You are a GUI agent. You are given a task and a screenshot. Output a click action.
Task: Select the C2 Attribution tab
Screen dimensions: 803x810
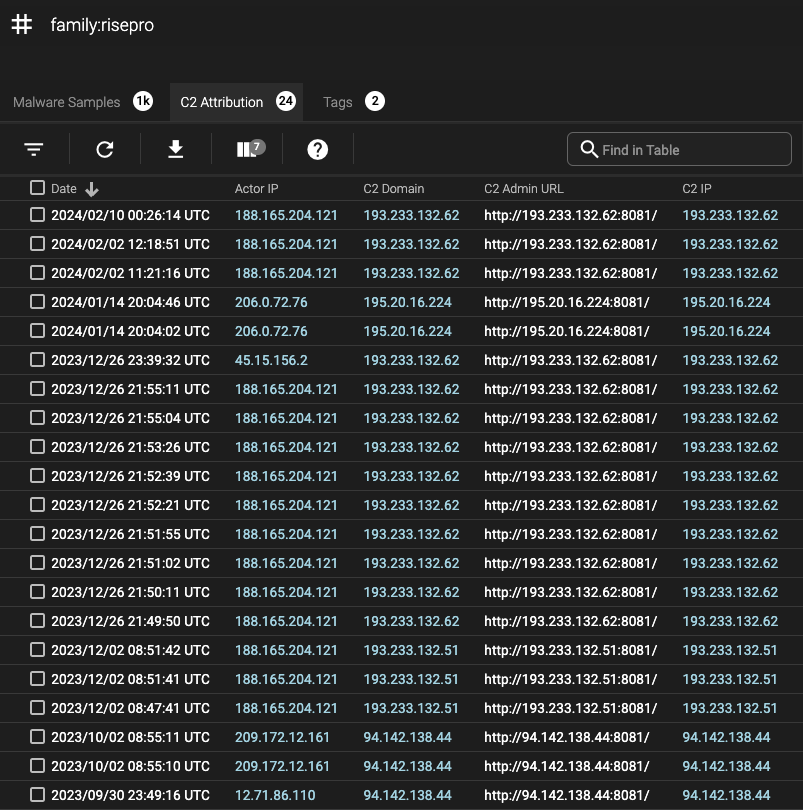(237, 102)
